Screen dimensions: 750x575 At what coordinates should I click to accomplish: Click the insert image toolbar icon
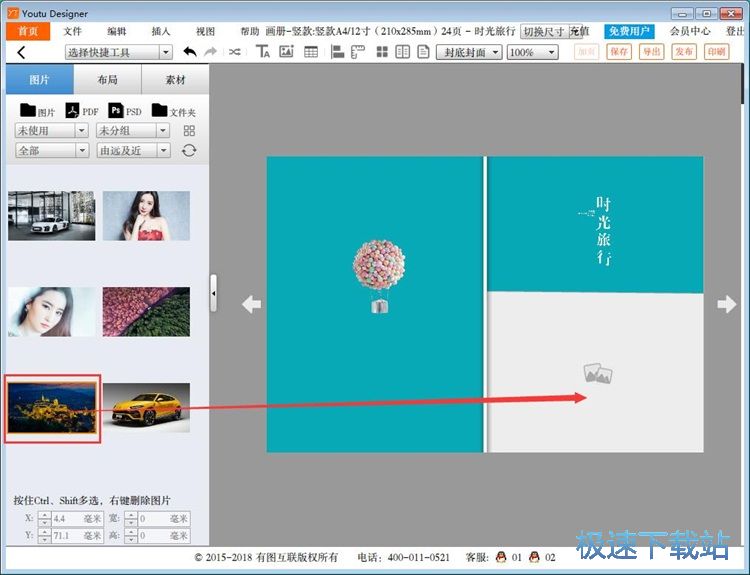[x=287, y=52]
